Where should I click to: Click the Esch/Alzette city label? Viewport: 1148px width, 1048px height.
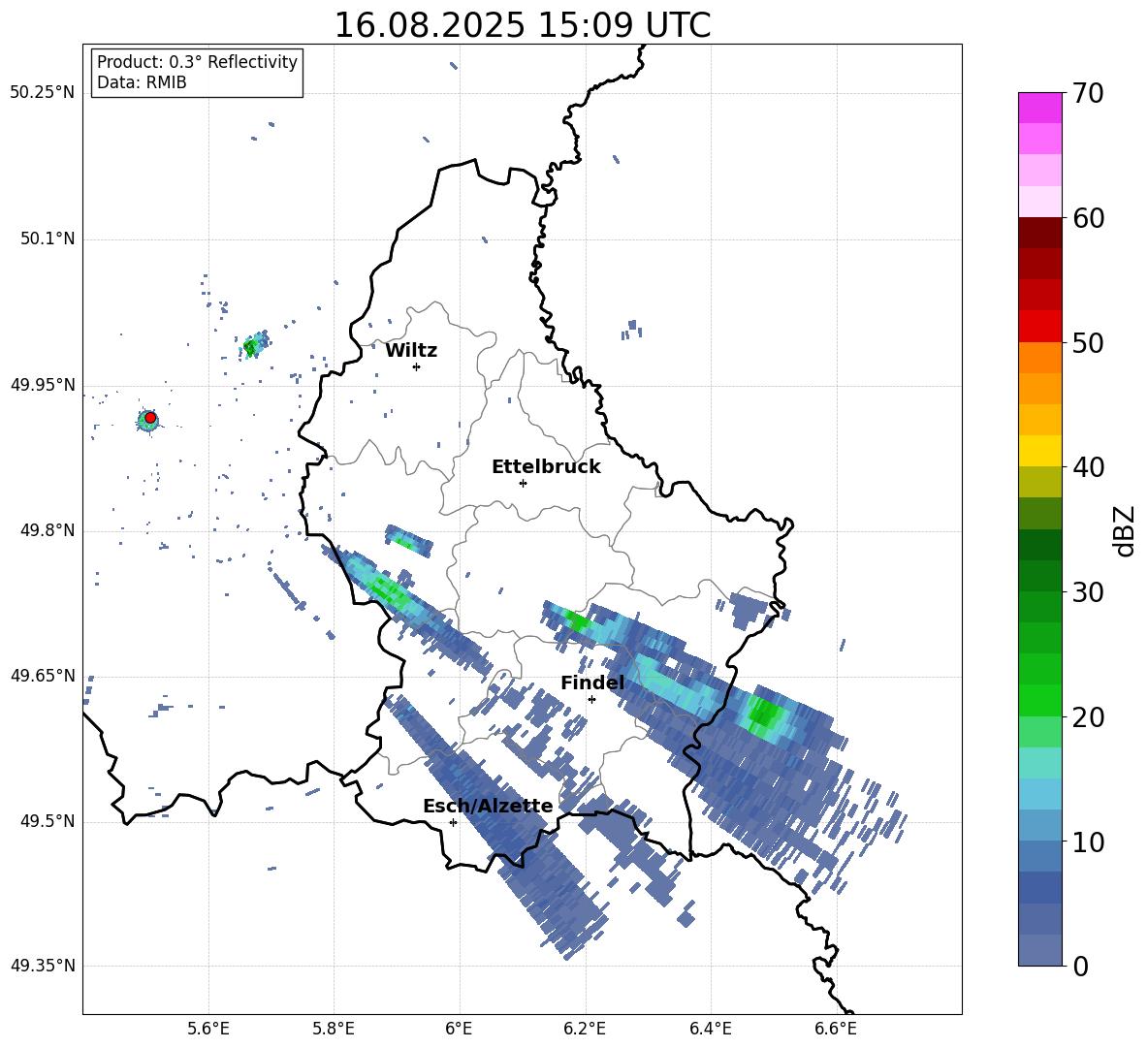[x=488, y=807]
